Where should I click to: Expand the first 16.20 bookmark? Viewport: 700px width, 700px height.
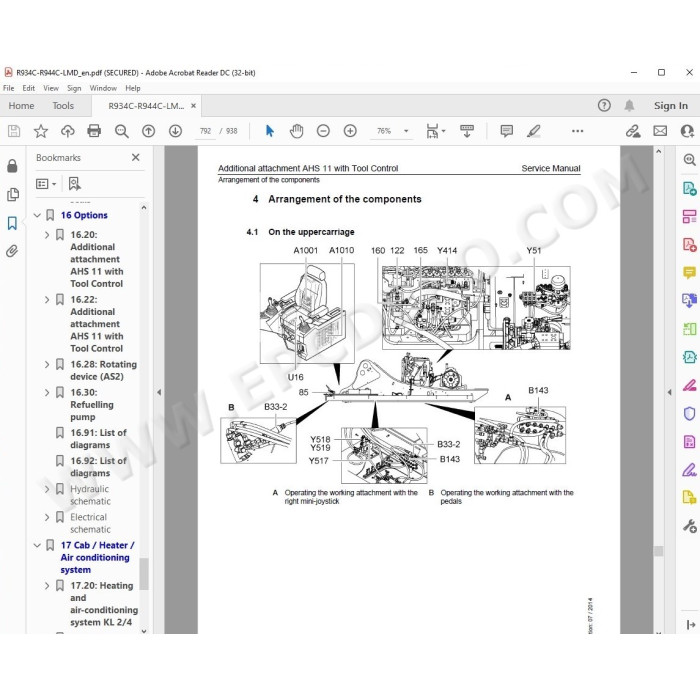click(x=47, y=234)
